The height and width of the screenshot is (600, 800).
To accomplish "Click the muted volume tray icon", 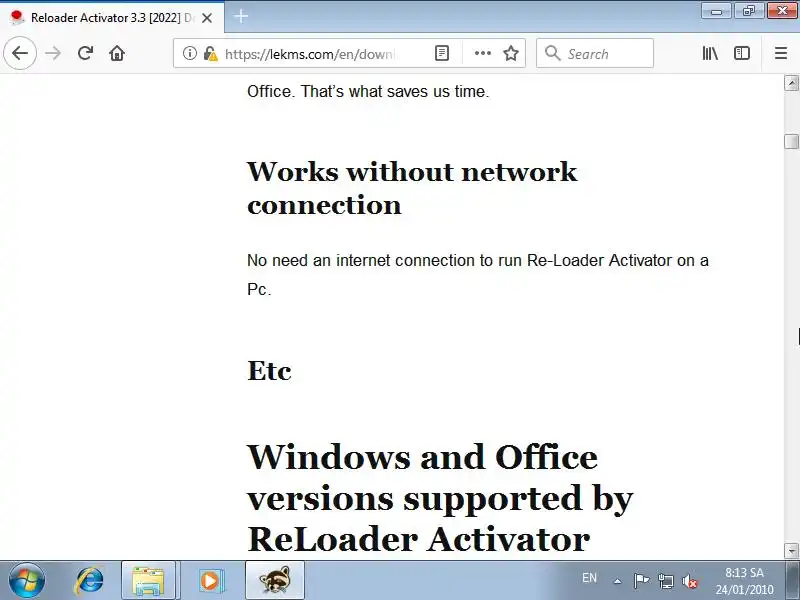I will coord(690,581).
